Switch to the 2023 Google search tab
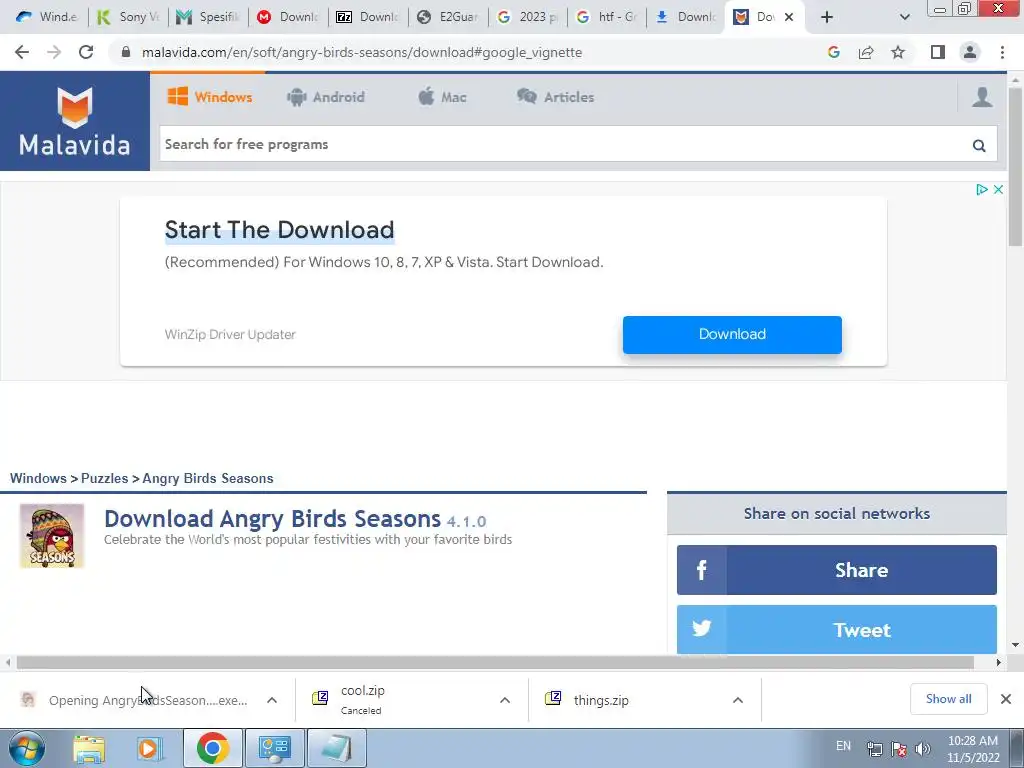Screen dimensions: 1024x768 (528, 17)
